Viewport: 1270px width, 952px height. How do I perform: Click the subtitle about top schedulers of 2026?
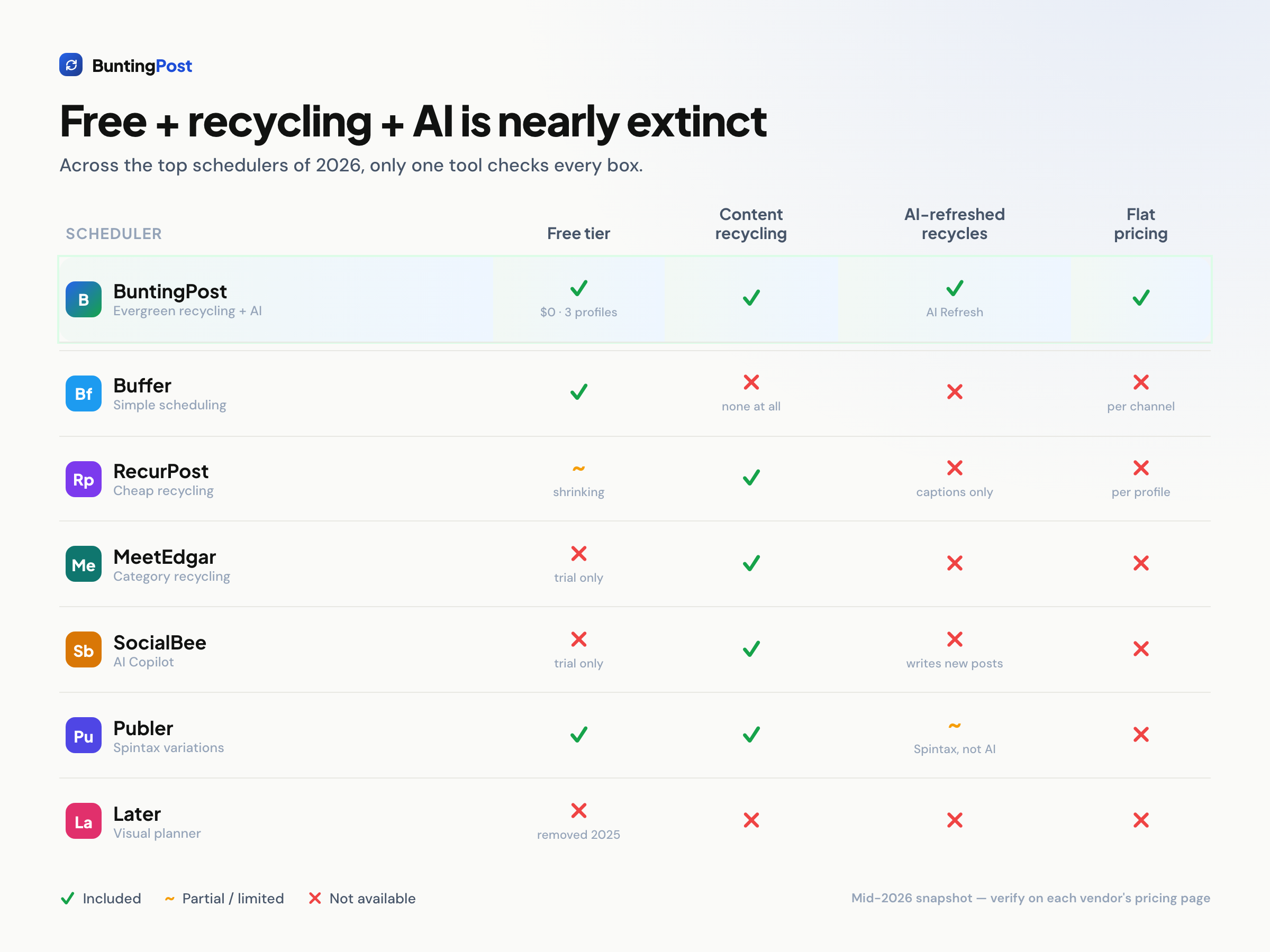tap(351, 165)
